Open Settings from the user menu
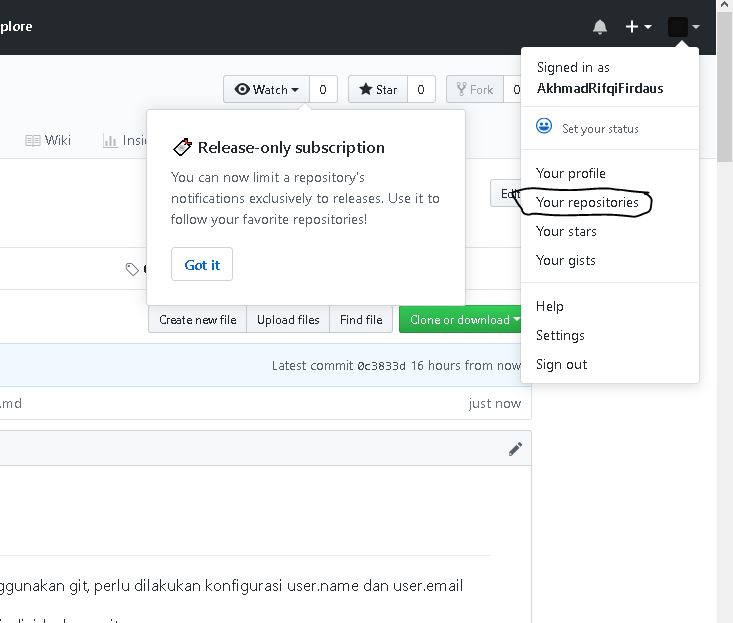This screenshot has width=733, height=623. [x=560, y=335]
